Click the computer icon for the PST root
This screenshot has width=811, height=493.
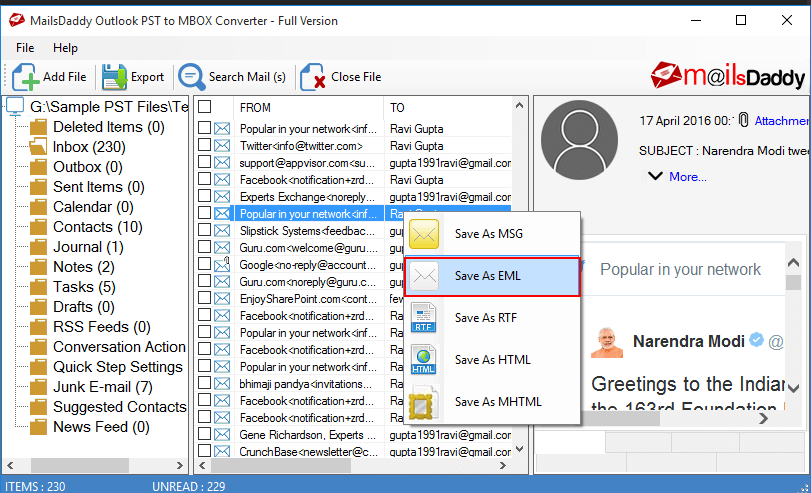point(15,107)
